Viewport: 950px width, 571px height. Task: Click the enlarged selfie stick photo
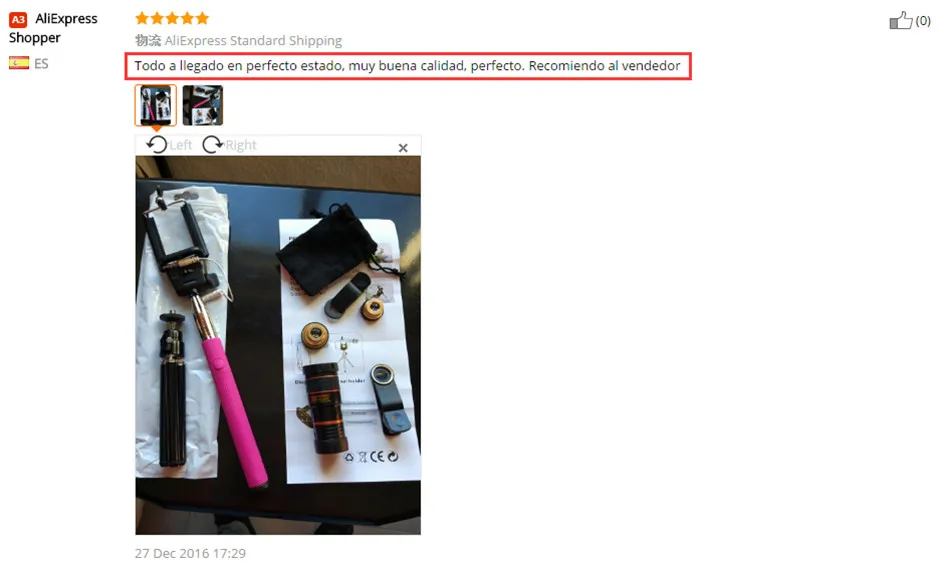[x=278, y=345]
